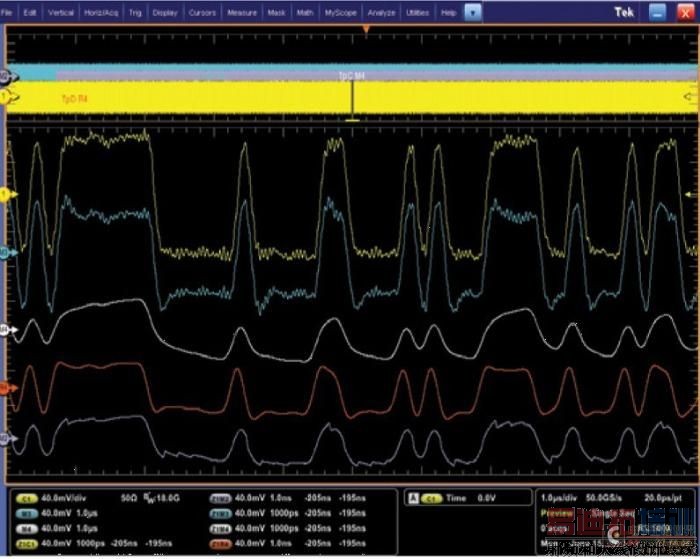
Task: Click the A trigger indicator icon
Action: point(413,498)
